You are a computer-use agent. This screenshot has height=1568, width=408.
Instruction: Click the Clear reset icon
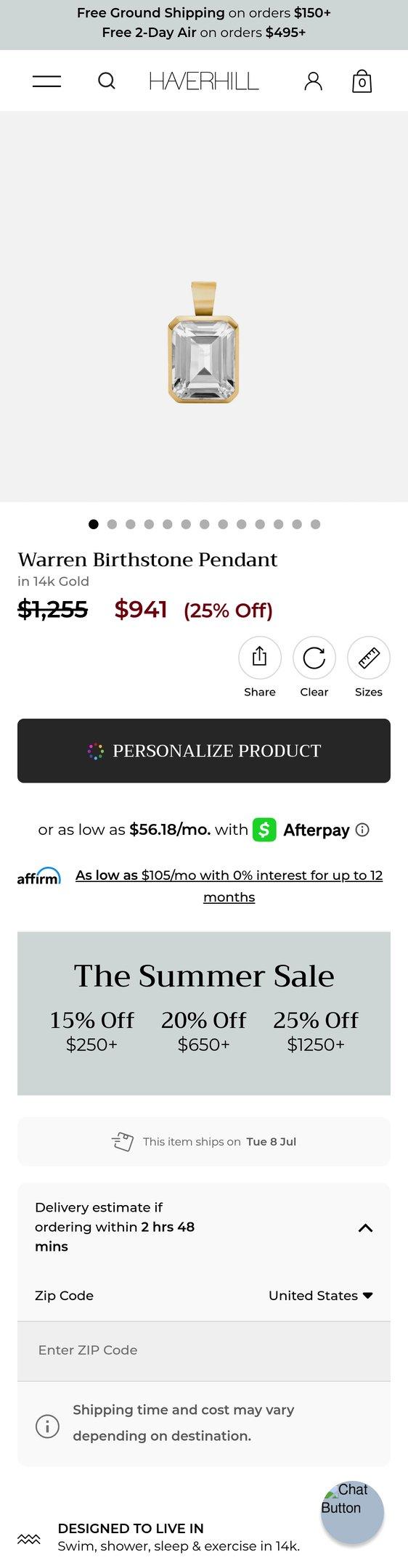coord(314,658)
